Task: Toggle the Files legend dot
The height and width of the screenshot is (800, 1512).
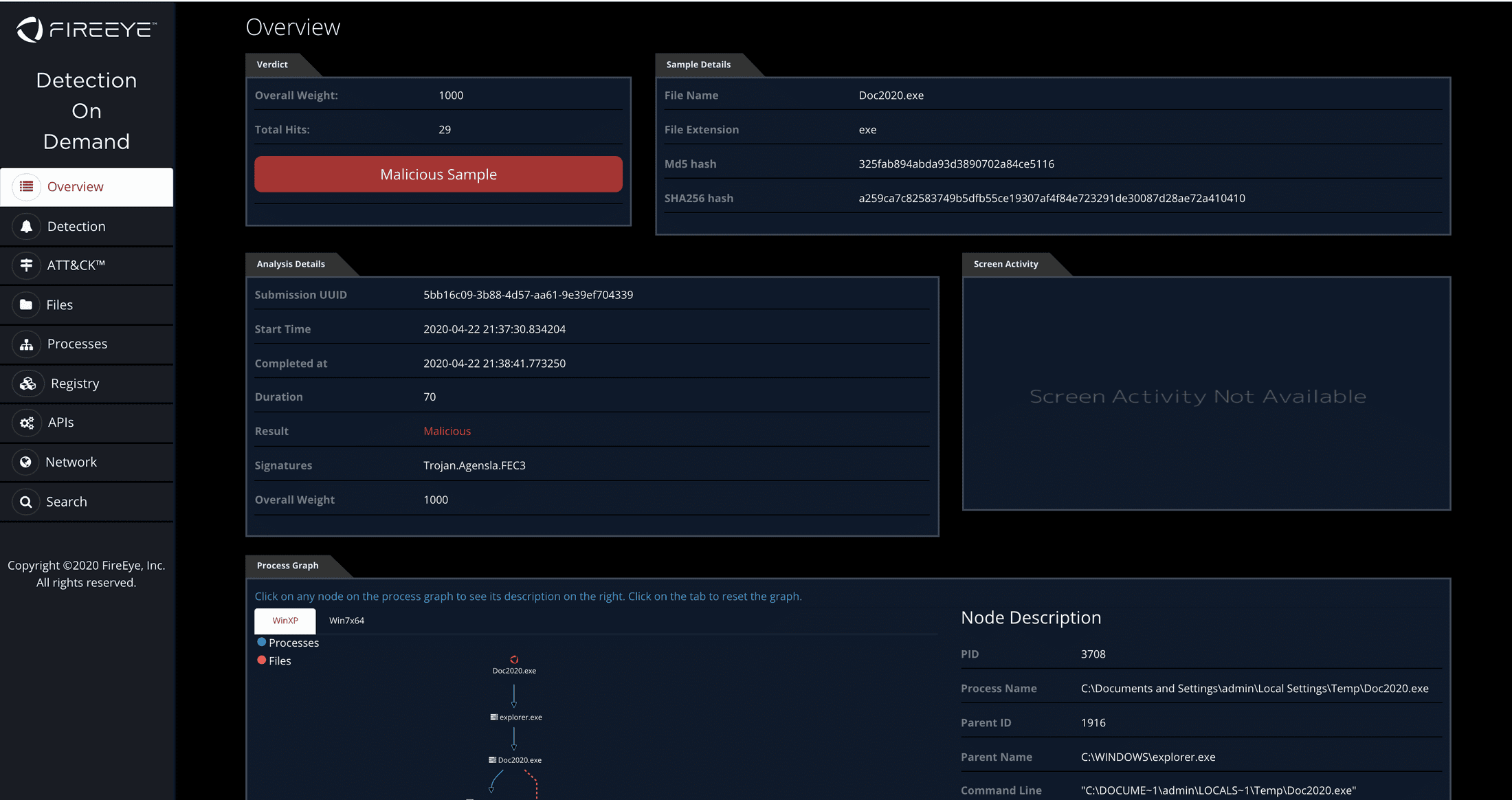Action: point(261,660)
